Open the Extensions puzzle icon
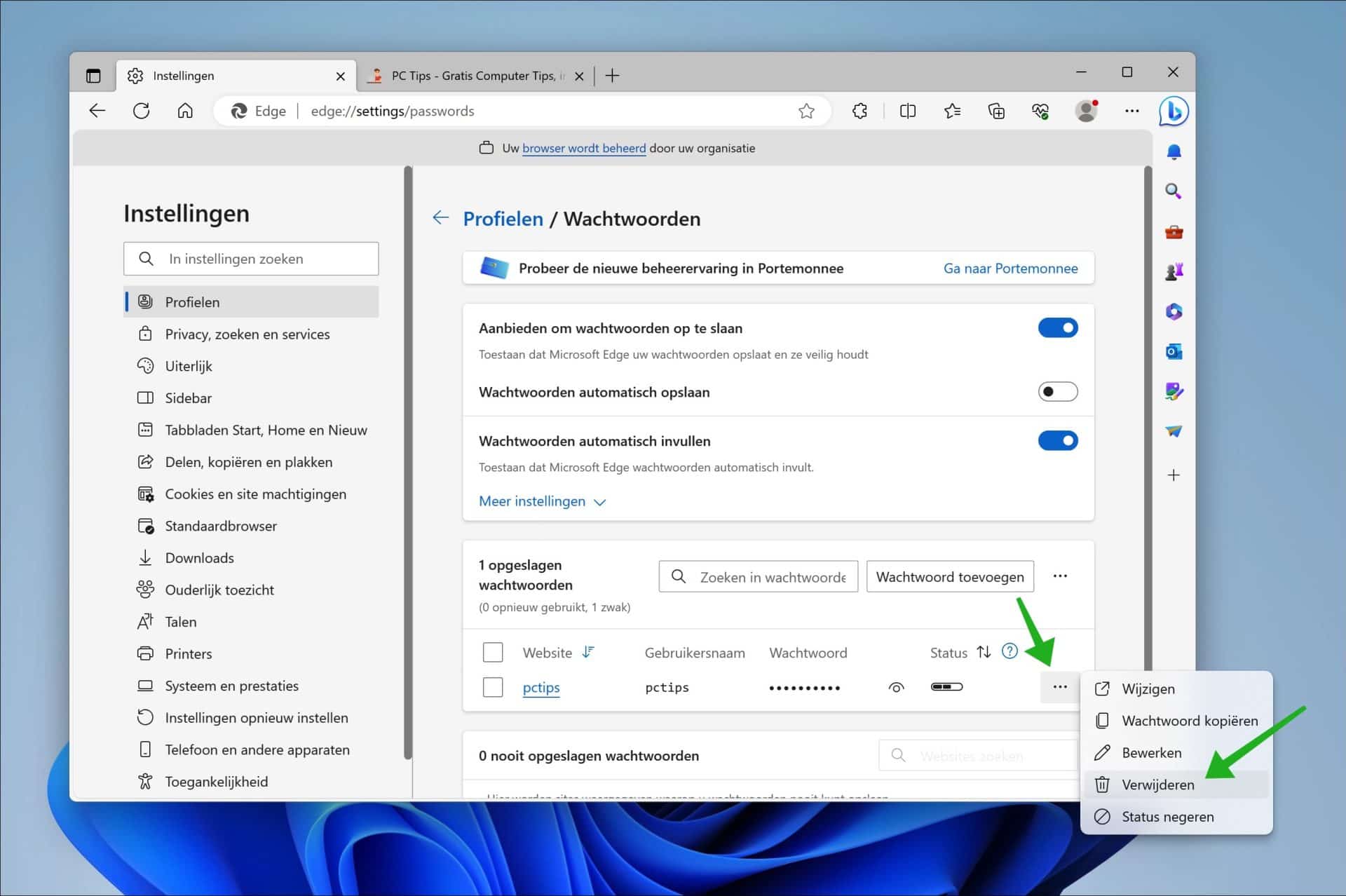Image resolution: width=1346 pixels, height=896 pixels. pos(859,111)
